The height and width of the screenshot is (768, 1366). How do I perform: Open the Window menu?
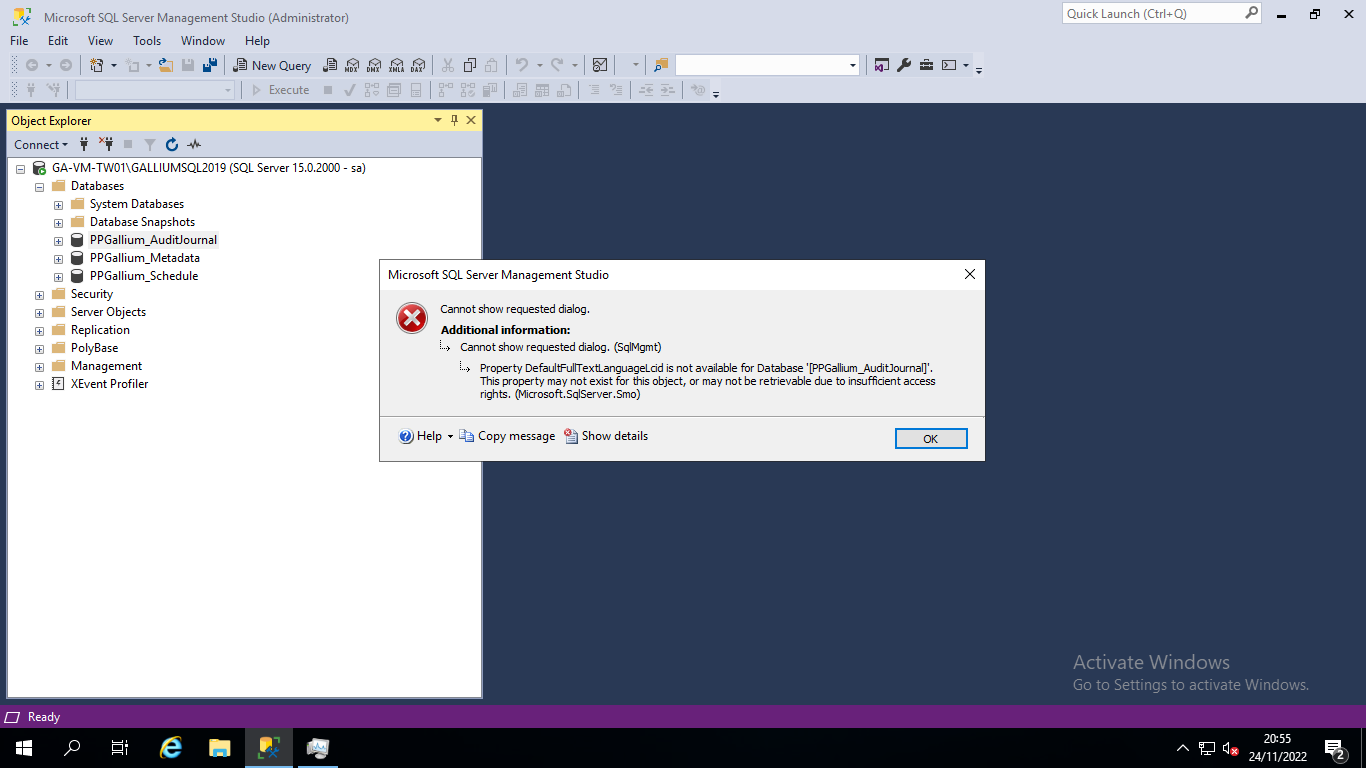click(203, 41)
